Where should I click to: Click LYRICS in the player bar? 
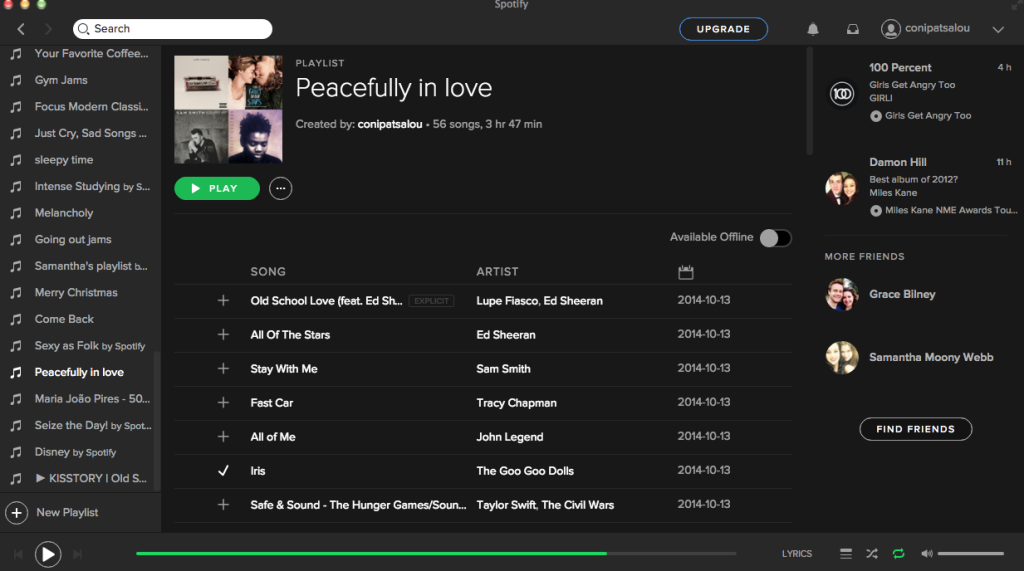pyautogui.click(x=797, y=553)
